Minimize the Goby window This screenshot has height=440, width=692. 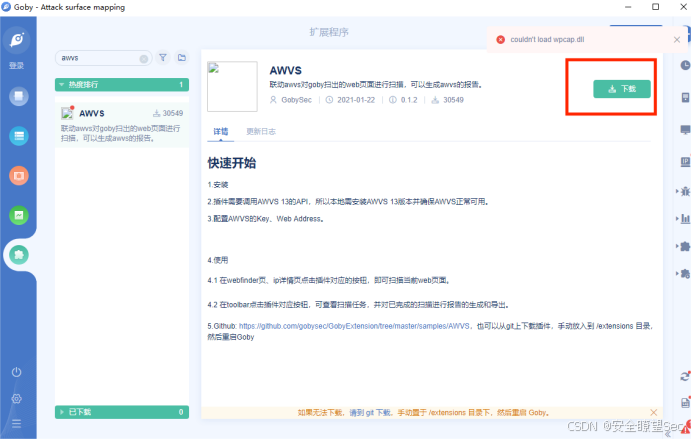tap(628, 7)
